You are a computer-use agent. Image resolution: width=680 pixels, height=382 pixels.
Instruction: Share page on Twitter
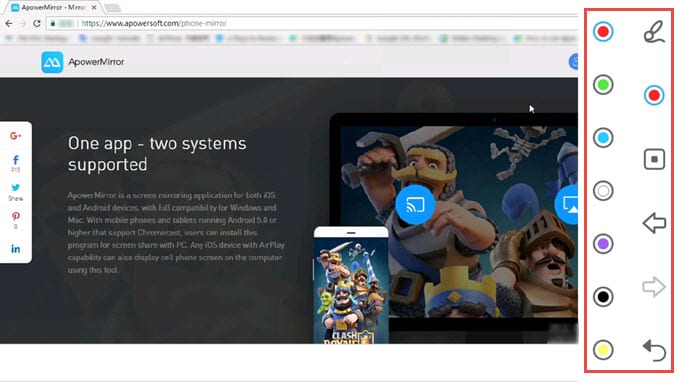[16, 192]
